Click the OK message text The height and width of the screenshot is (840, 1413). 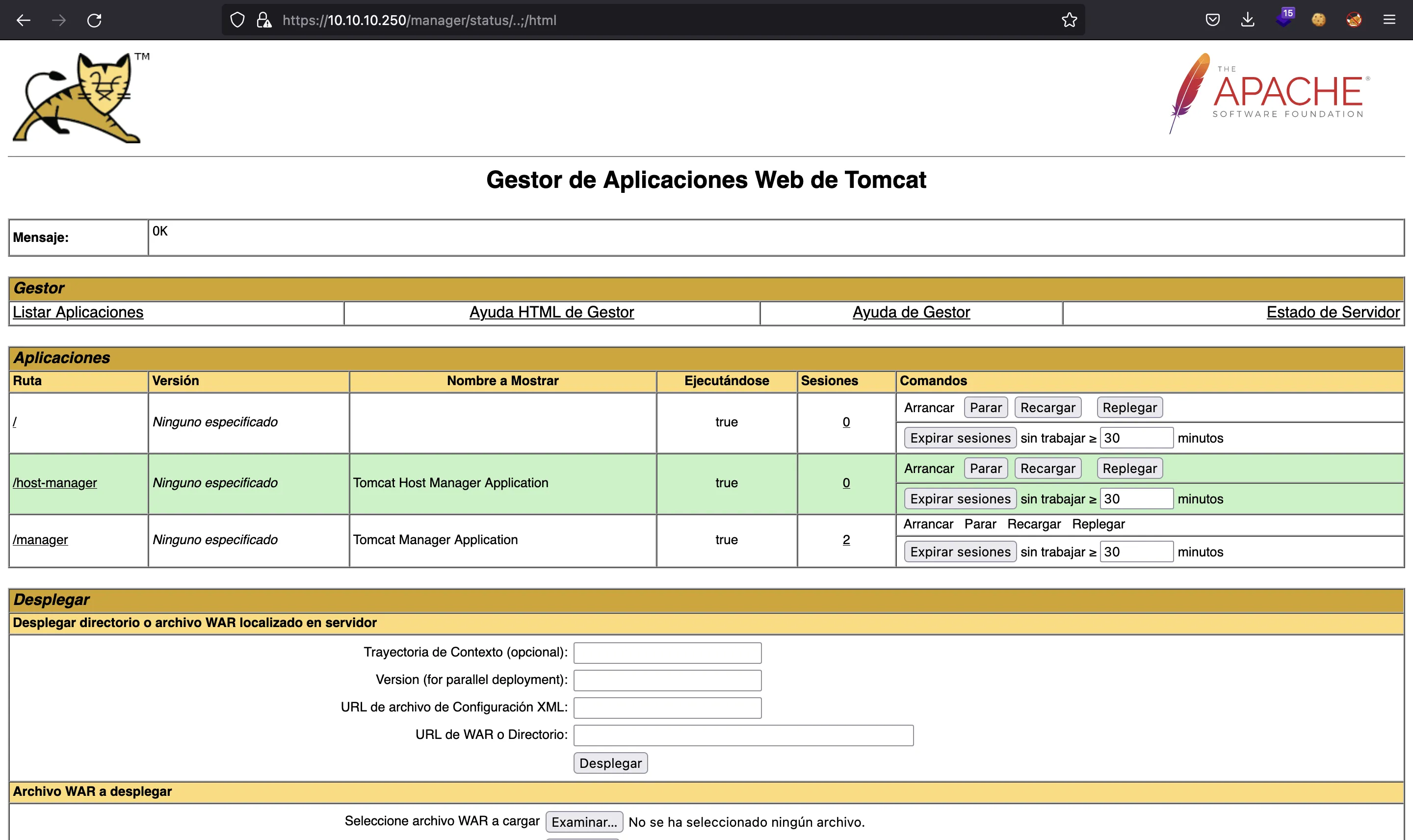(x=160, y=231)
